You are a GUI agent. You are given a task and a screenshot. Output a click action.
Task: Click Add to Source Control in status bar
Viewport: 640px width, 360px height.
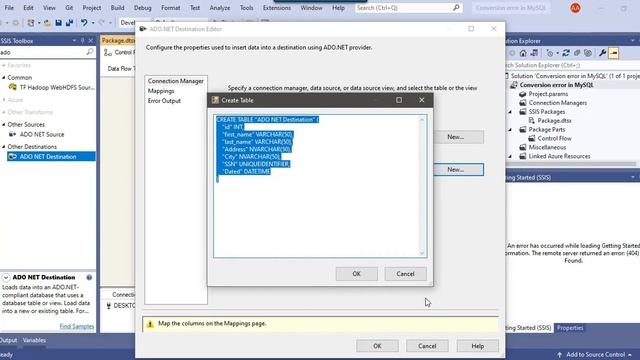point(595,355)
